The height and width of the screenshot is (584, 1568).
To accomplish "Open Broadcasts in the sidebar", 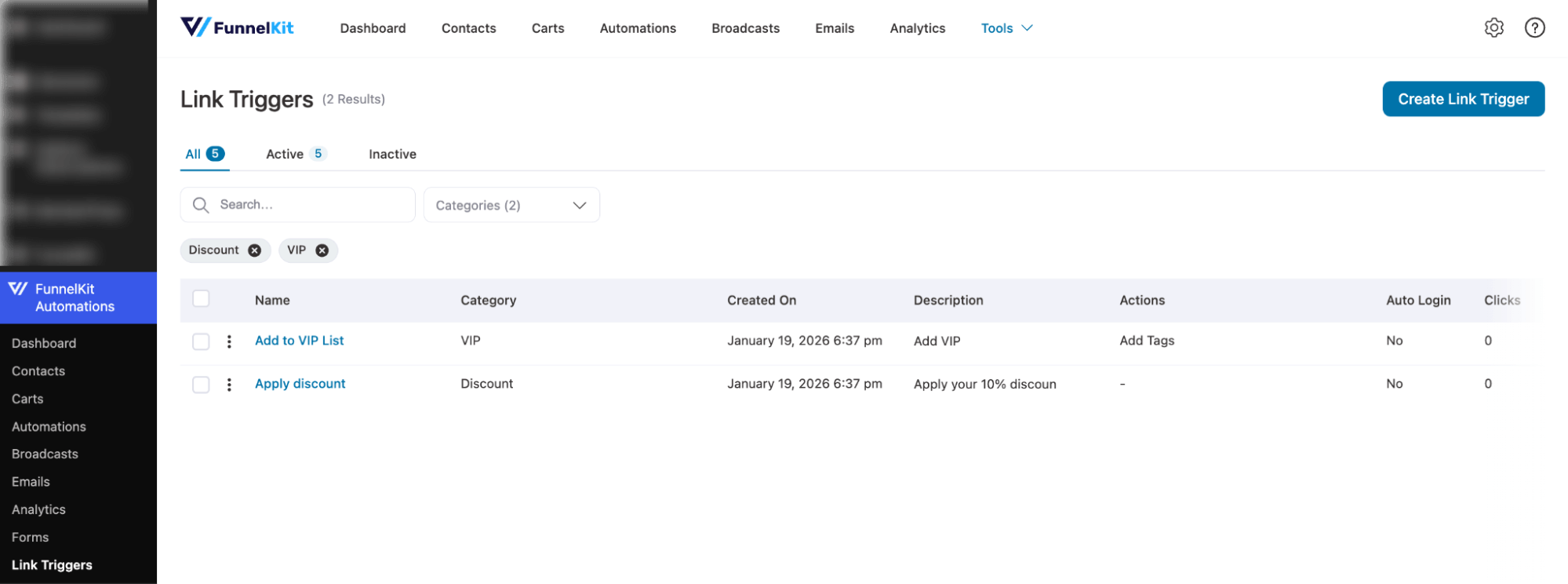I will pos(45,454).
